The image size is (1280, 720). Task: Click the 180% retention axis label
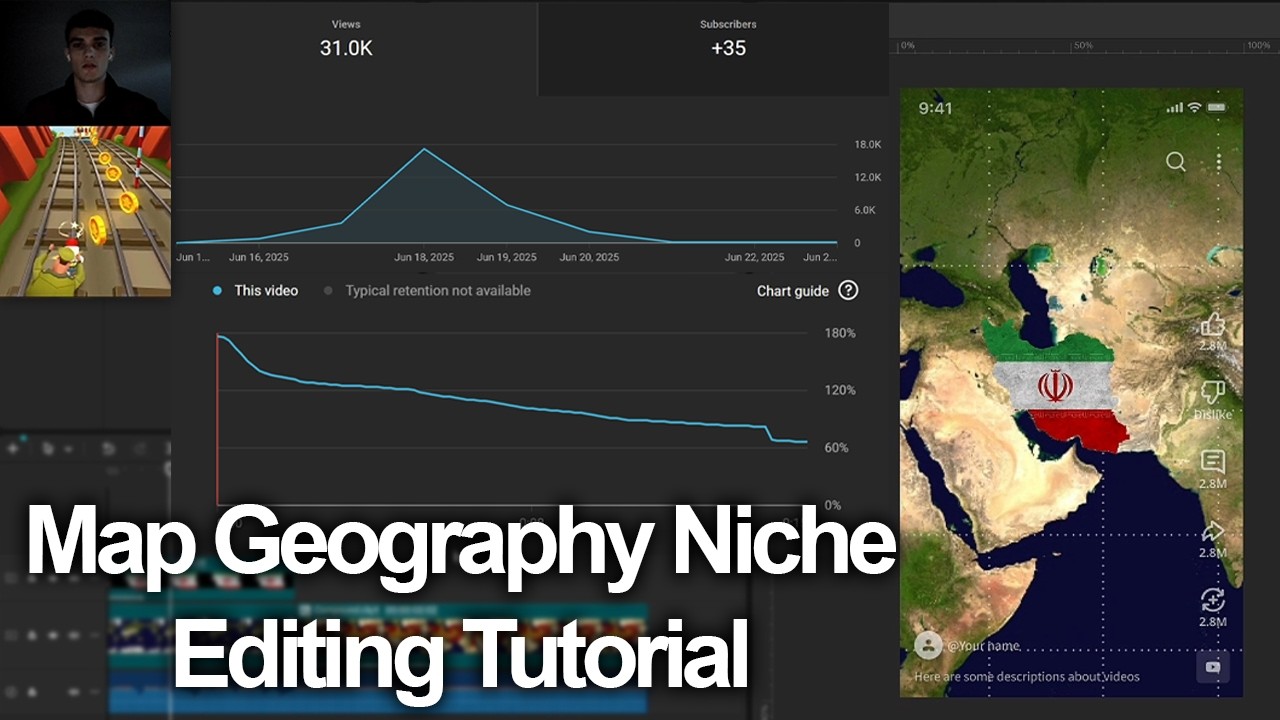pos(840,333)
